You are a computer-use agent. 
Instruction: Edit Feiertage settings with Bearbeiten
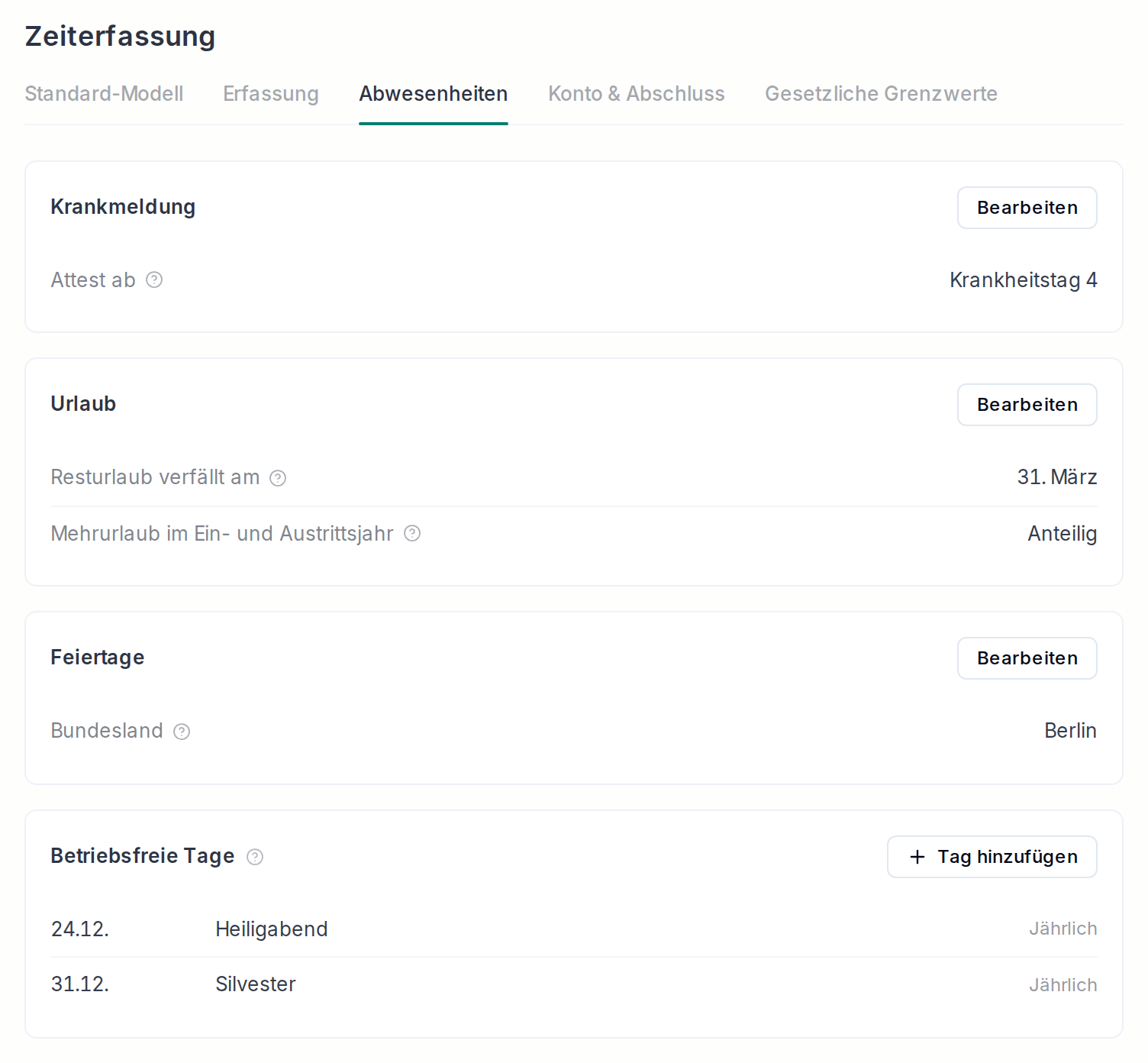pos(1027,658)
